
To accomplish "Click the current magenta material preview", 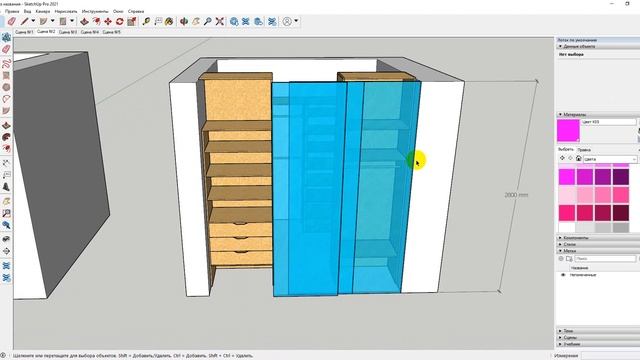I will tap(568, 131).
